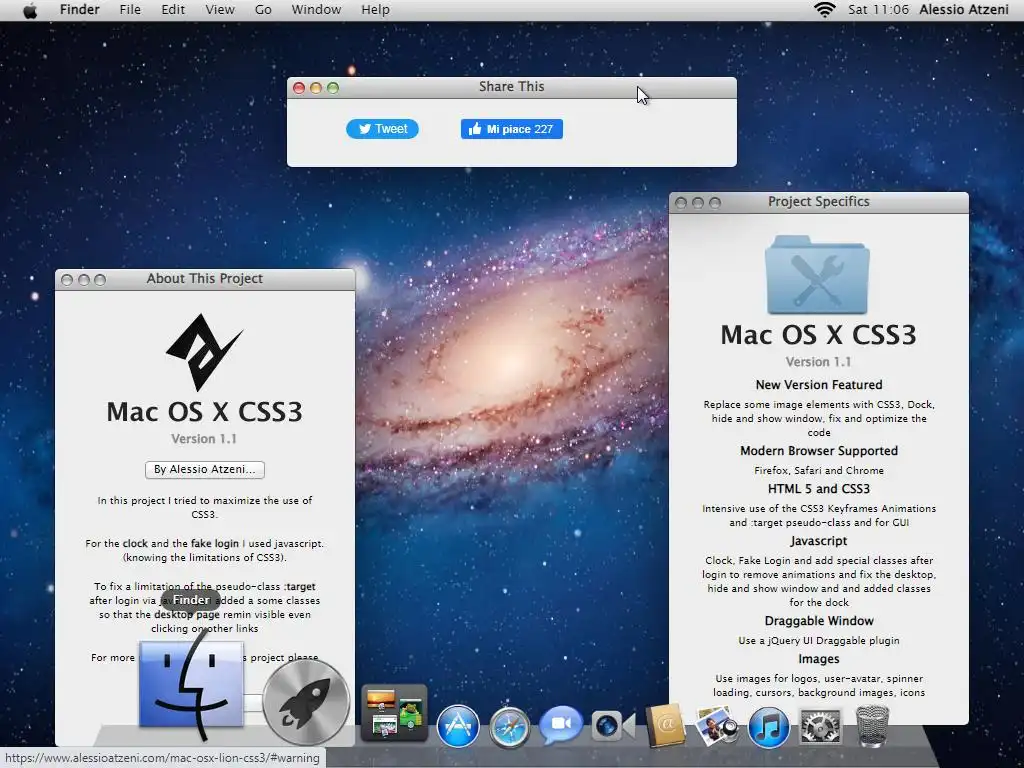Click the Alessio Atzeni user name menu
This screenshot has height=768, width=1024.
(x=964, y=10)
